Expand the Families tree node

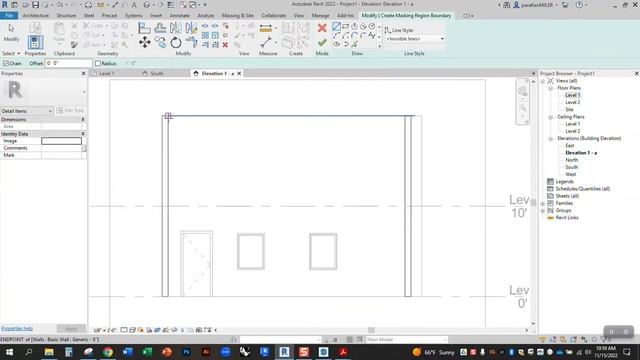point(543,203)
